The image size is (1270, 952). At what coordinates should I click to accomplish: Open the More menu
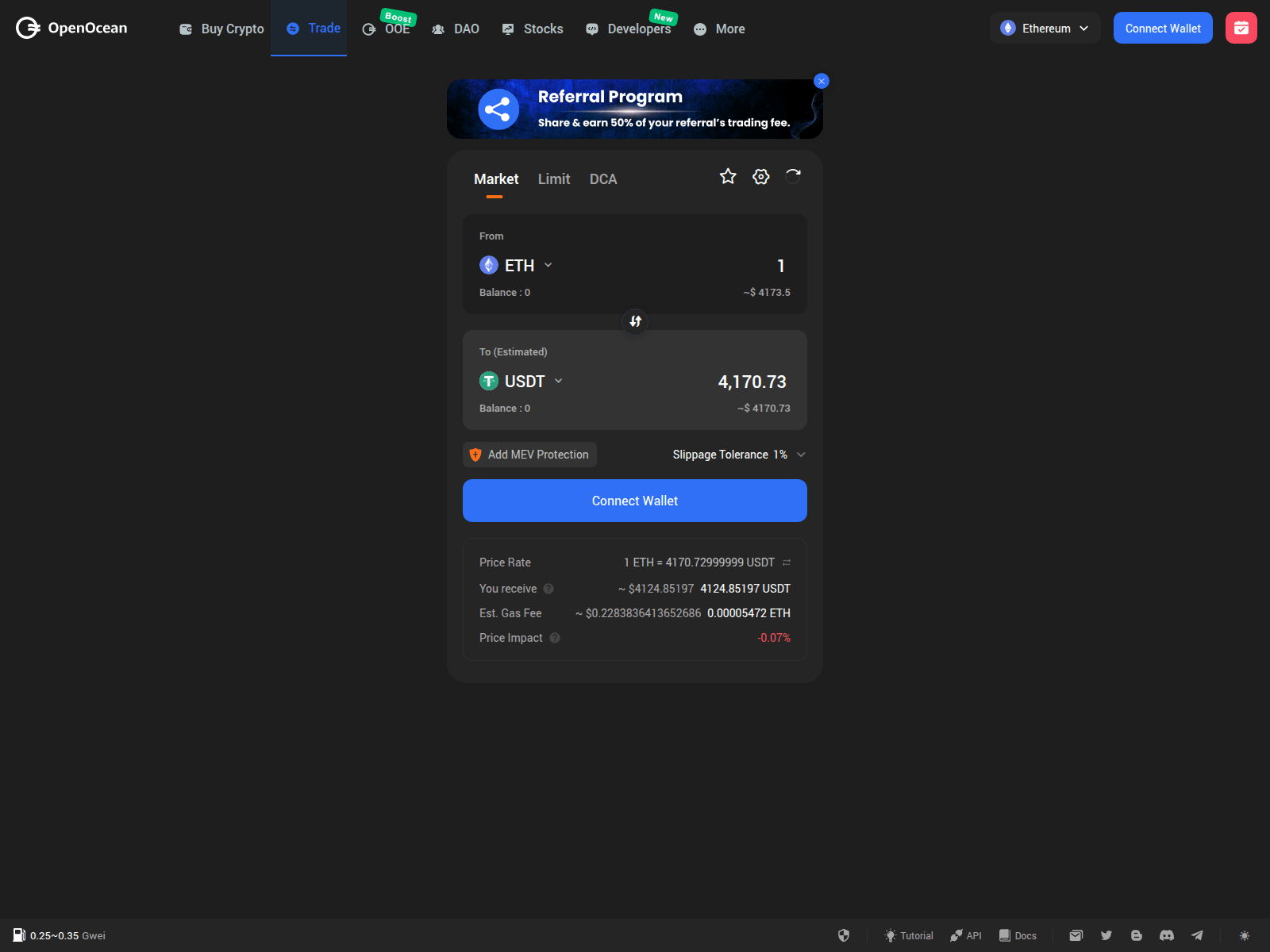pos(719,29)
